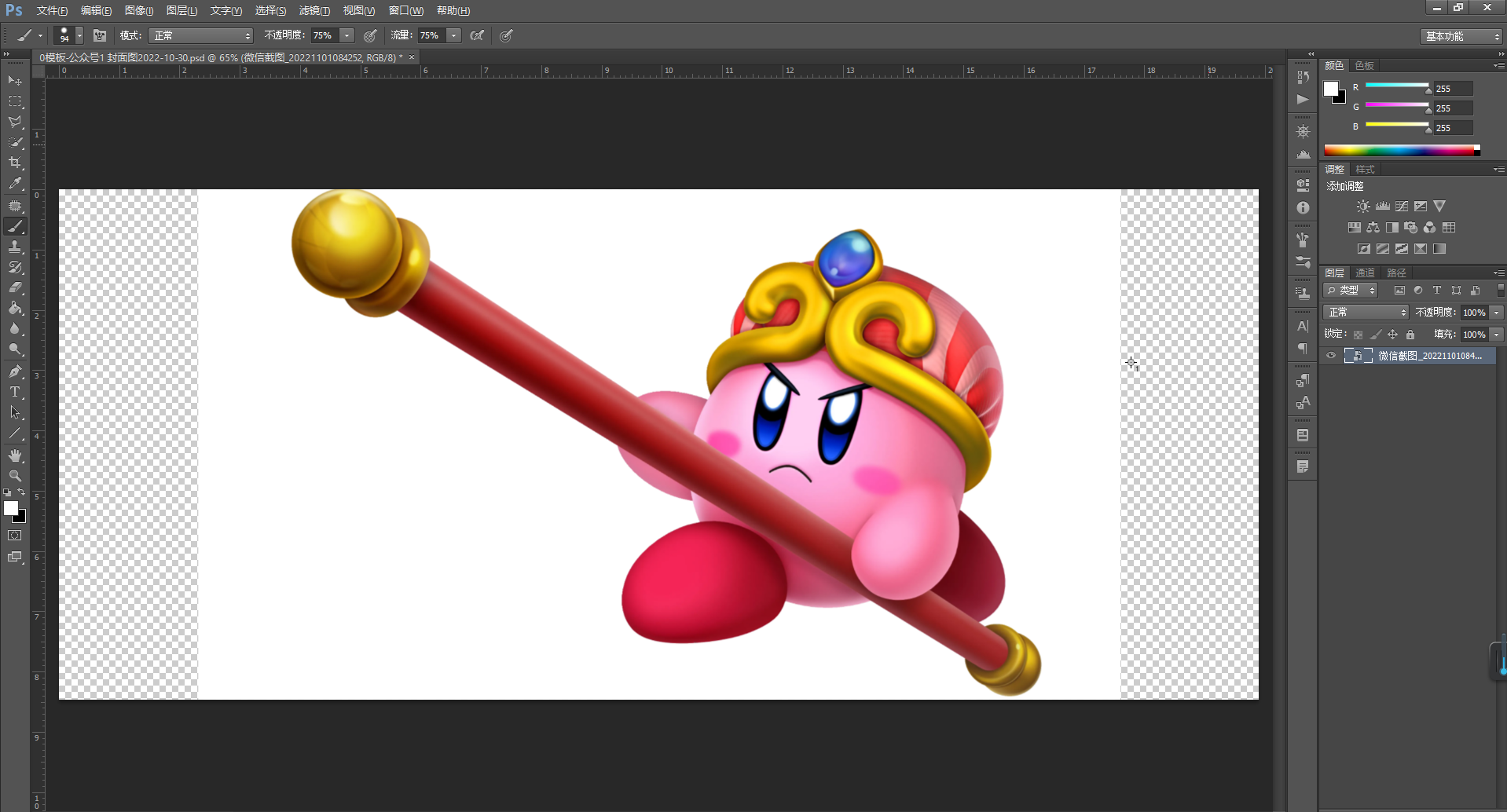Open the 不透明度 75% dropdown arrow
1507x812 pixels.
[x=346, y=35]
